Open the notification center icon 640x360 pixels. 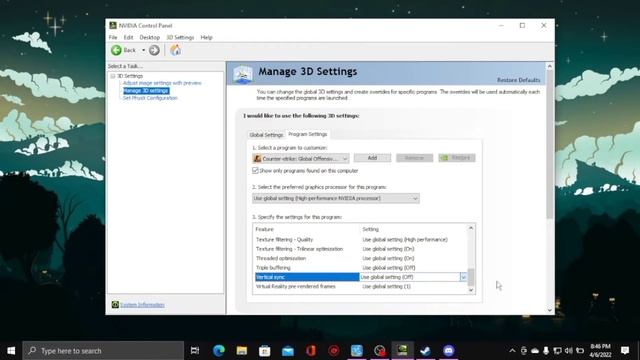(625, 351)
